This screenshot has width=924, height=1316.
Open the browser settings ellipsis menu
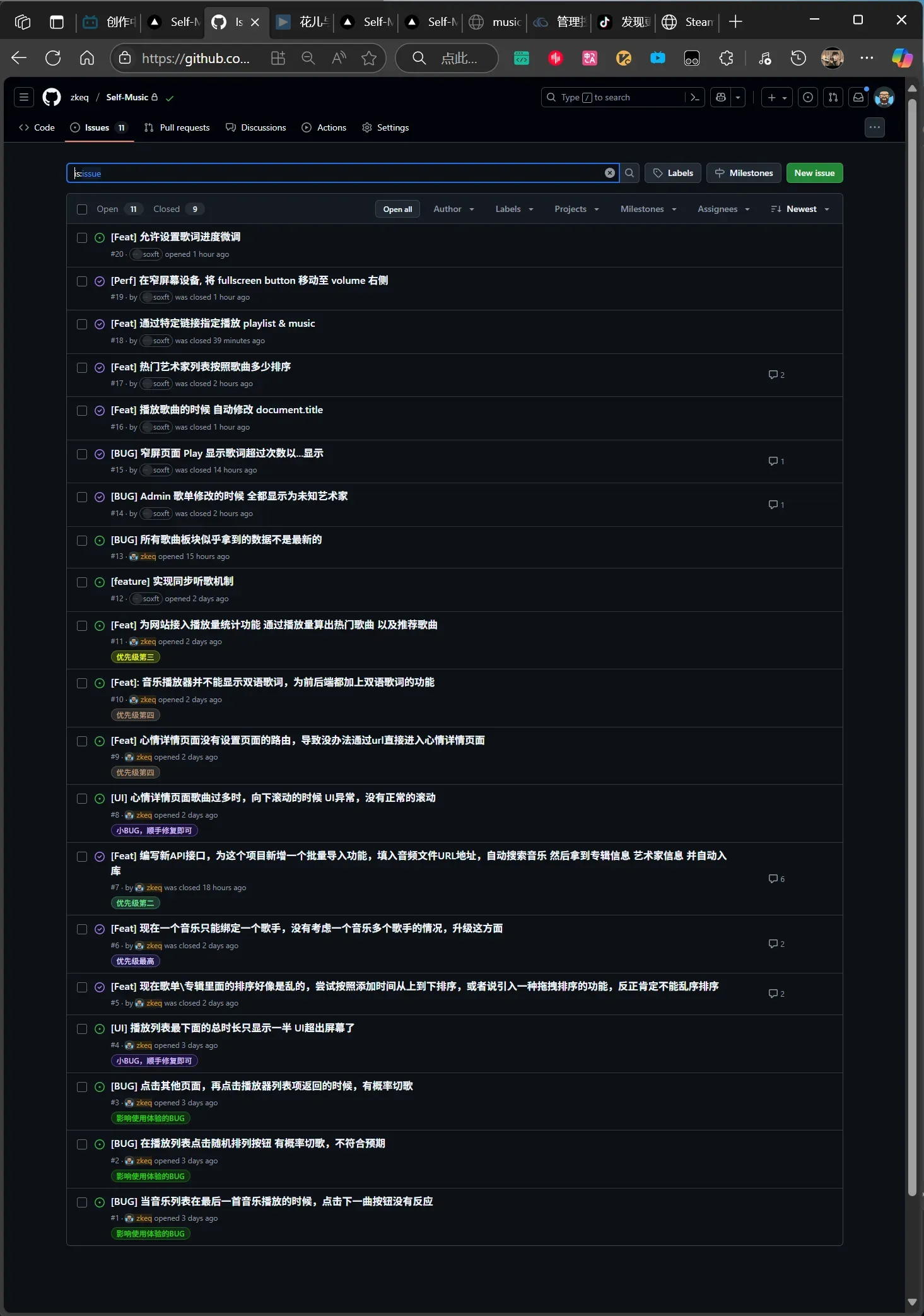click(867, 58)
